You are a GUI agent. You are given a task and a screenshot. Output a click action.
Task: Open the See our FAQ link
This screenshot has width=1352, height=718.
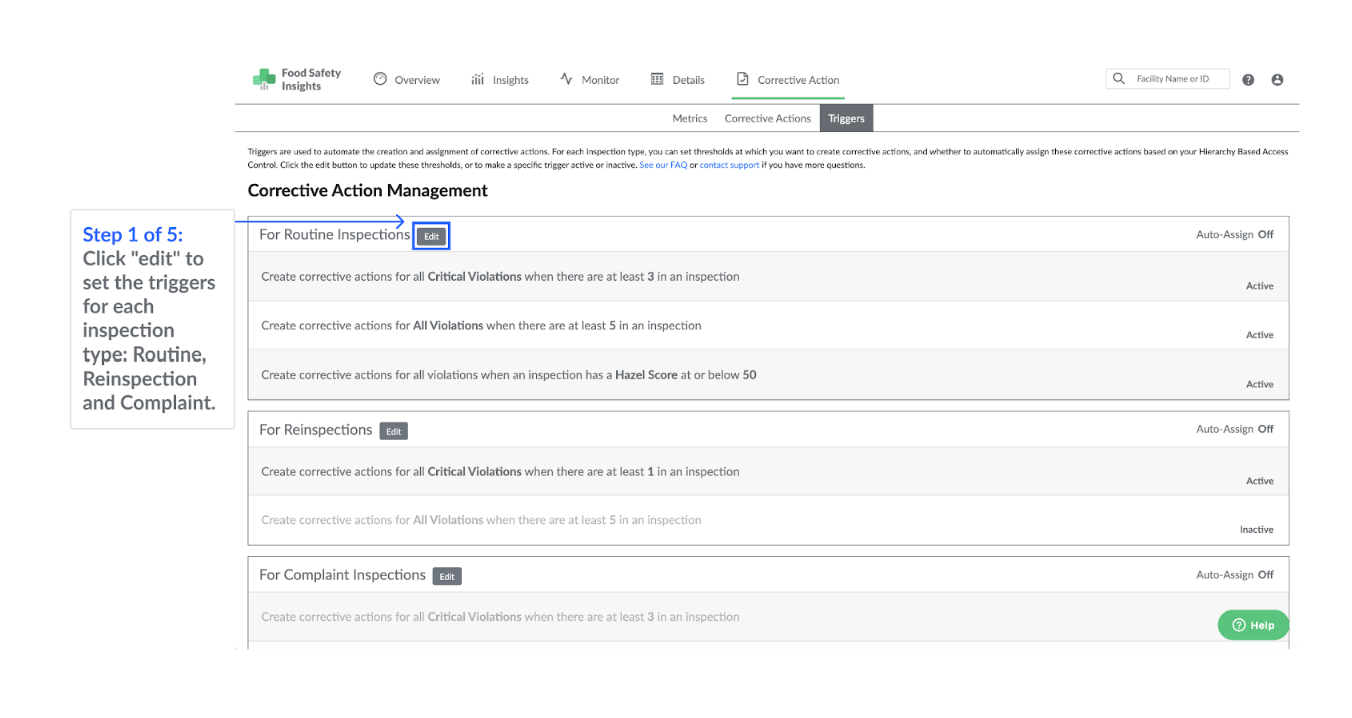click(664, 164)
